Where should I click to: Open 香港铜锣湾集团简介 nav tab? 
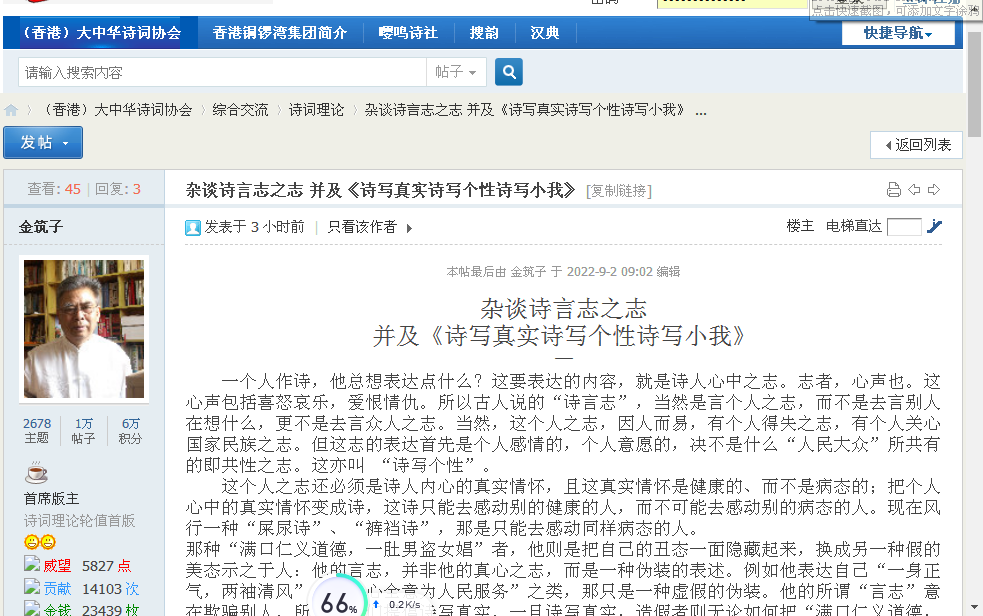(x=280, y=33)
